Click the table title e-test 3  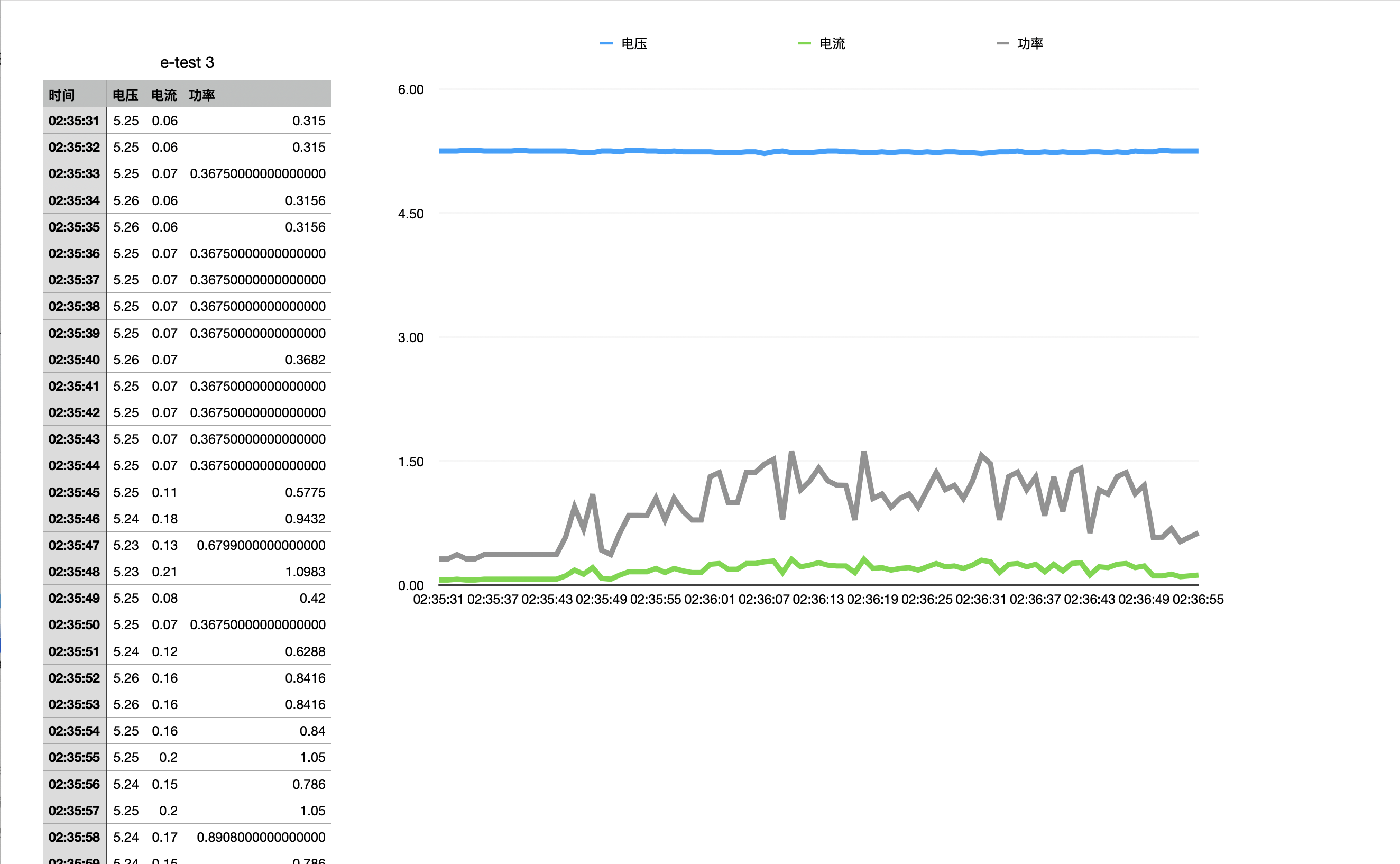click(187, 62)
